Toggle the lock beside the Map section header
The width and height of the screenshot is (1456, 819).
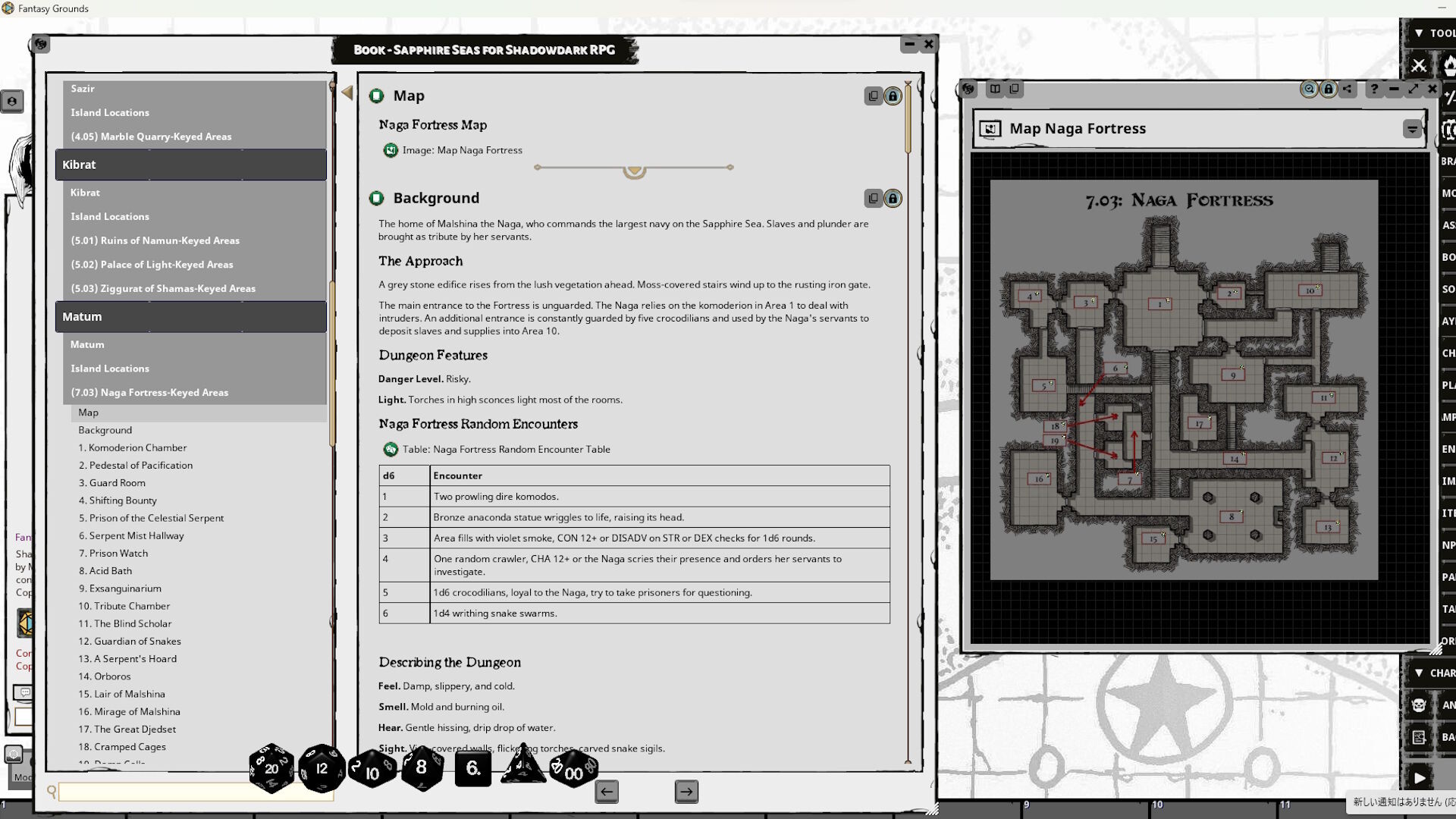coord(893,96)
